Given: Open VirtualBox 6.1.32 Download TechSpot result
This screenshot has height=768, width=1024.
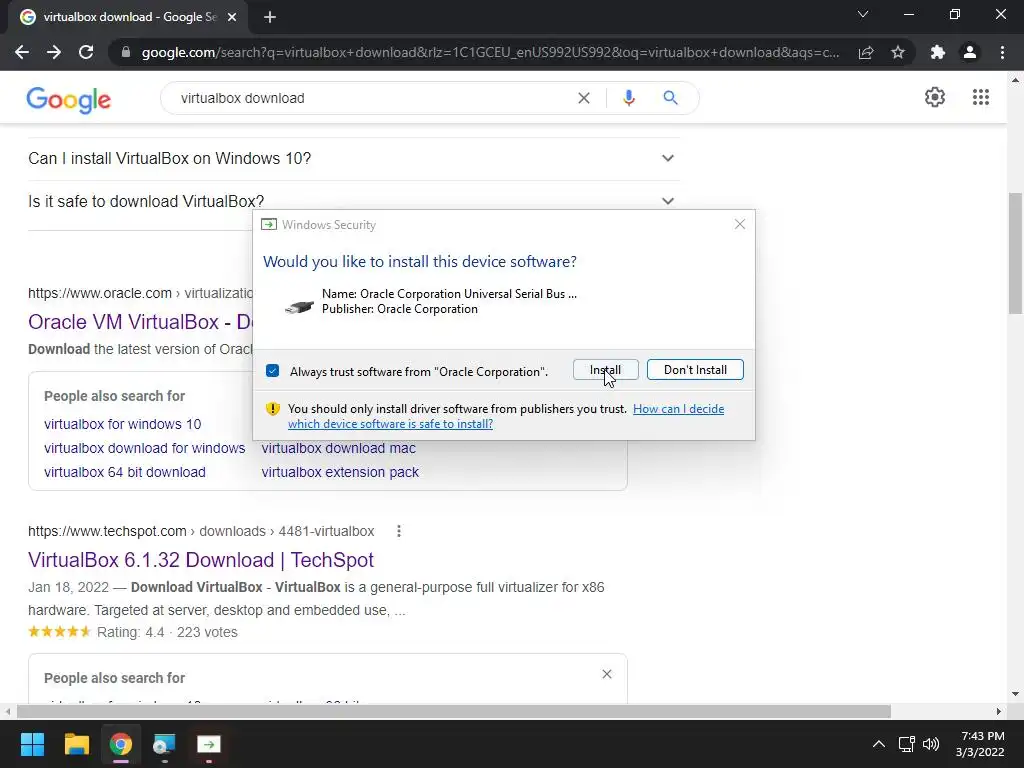Looking at the screenshot, I should pos(200,560).
